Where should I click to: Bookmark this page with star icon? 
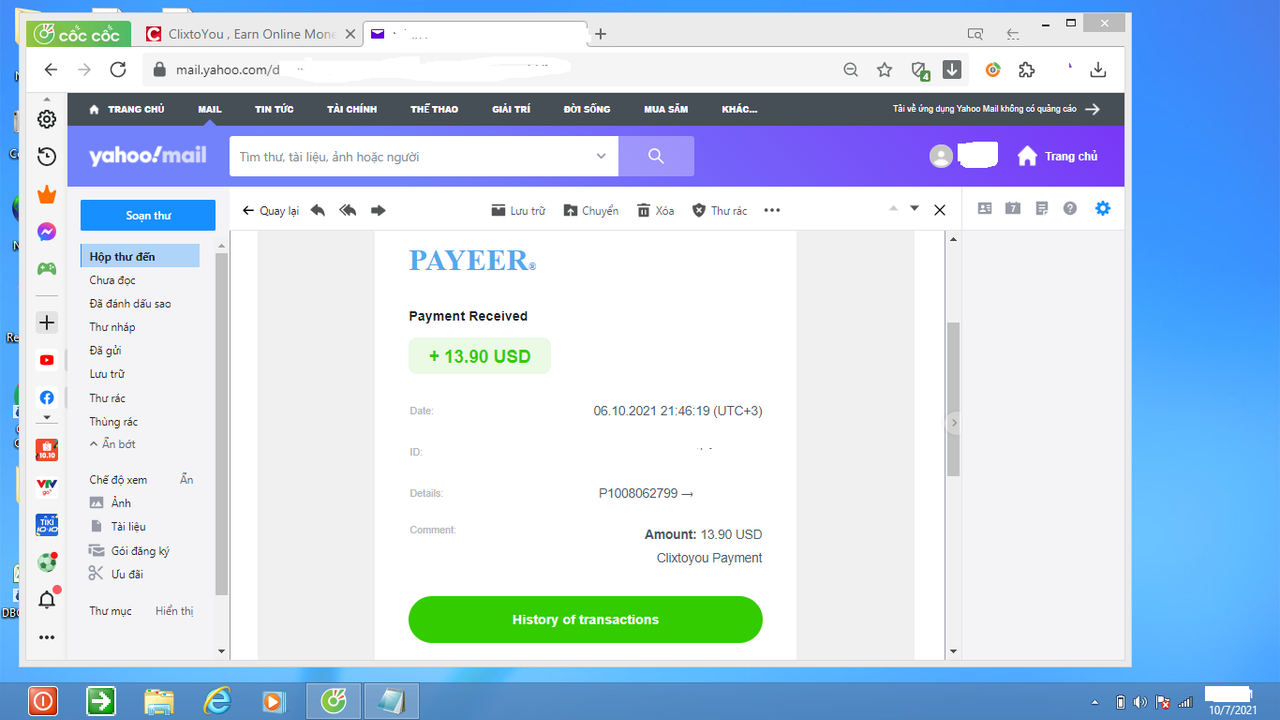pos(884,70)
